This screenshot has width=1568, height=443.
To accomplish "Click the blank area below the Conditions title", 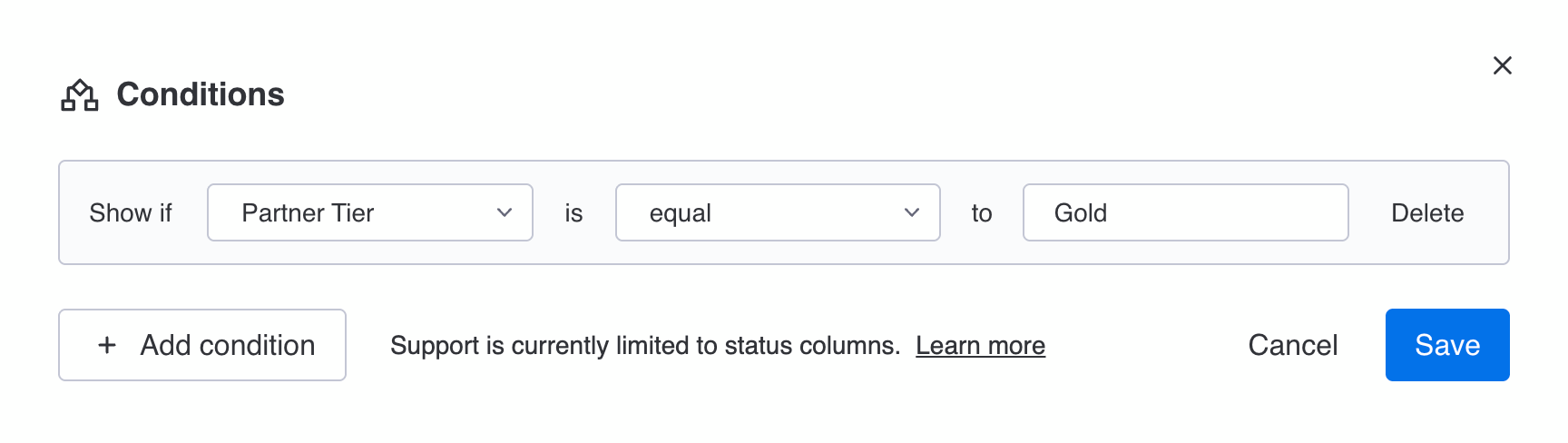I will click(x=635, y=136).
